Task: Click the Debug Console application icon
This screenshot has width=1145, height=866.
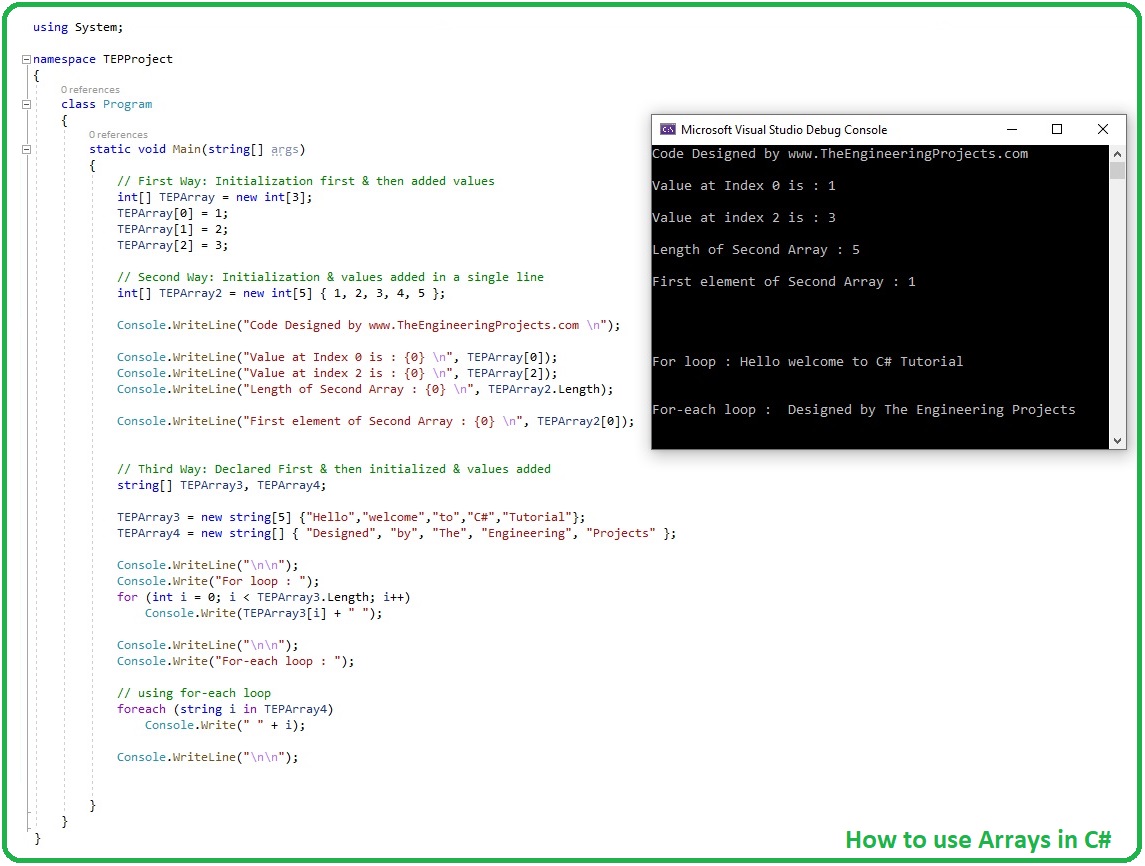Action: click(x=668, y=129)
